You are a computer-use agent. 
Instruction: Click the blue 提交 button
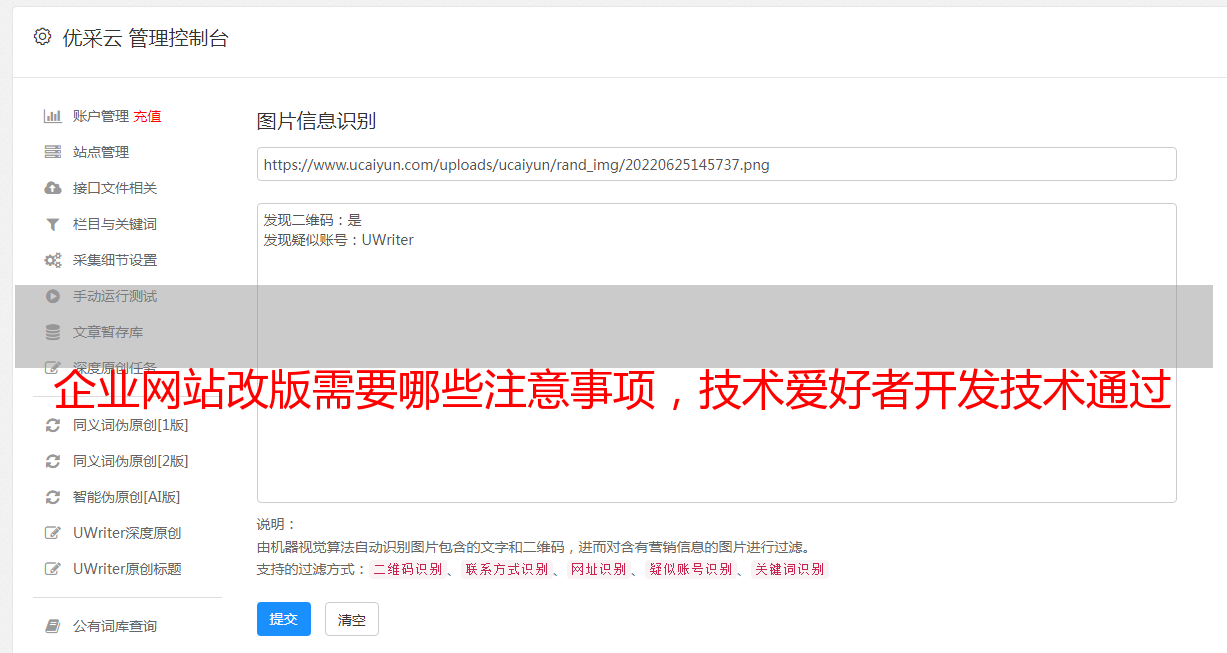coord(284,619)
